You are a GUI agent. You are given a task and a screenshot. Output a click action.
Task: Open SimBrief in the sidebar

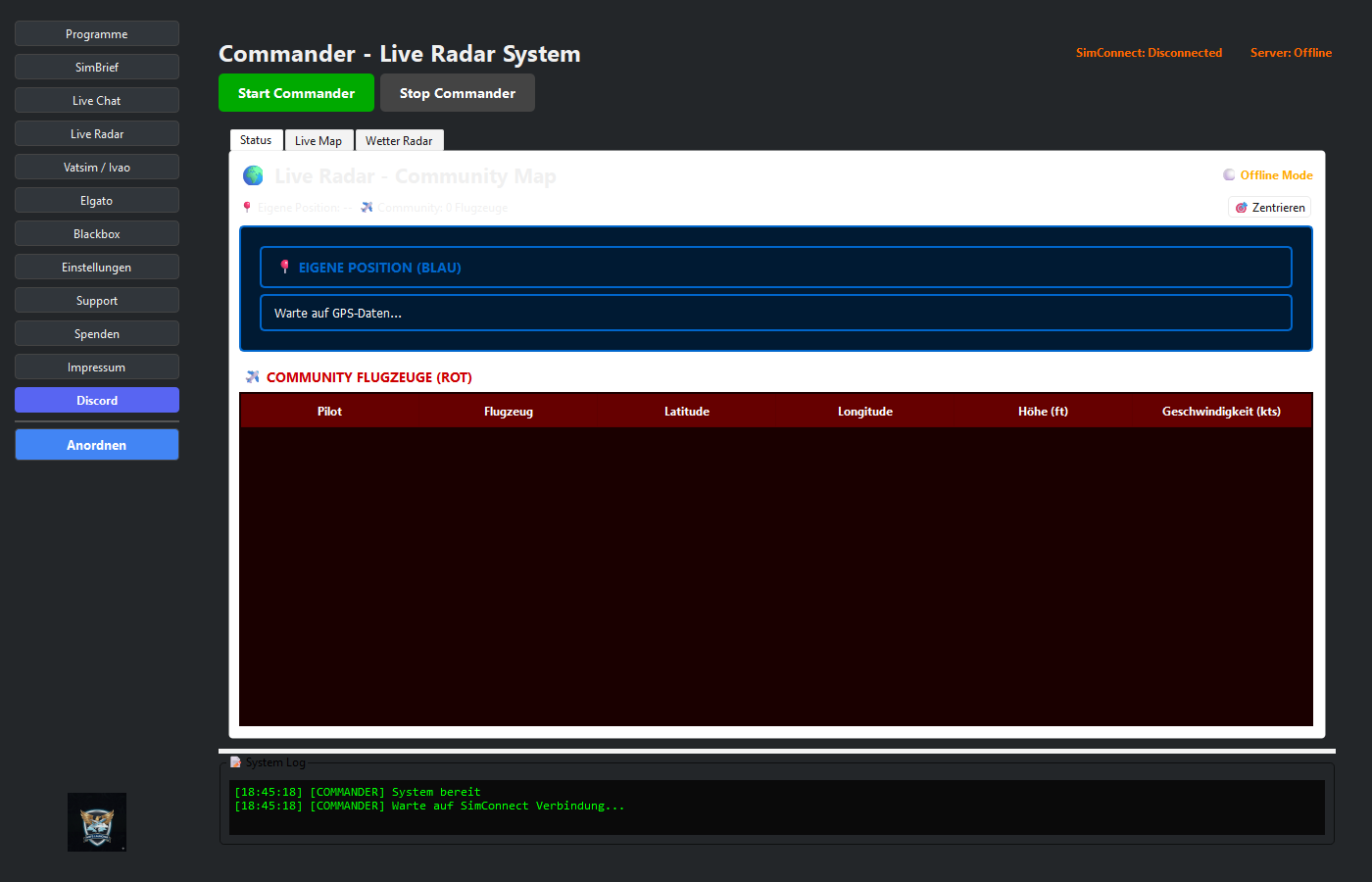click(x=97, y=68)
